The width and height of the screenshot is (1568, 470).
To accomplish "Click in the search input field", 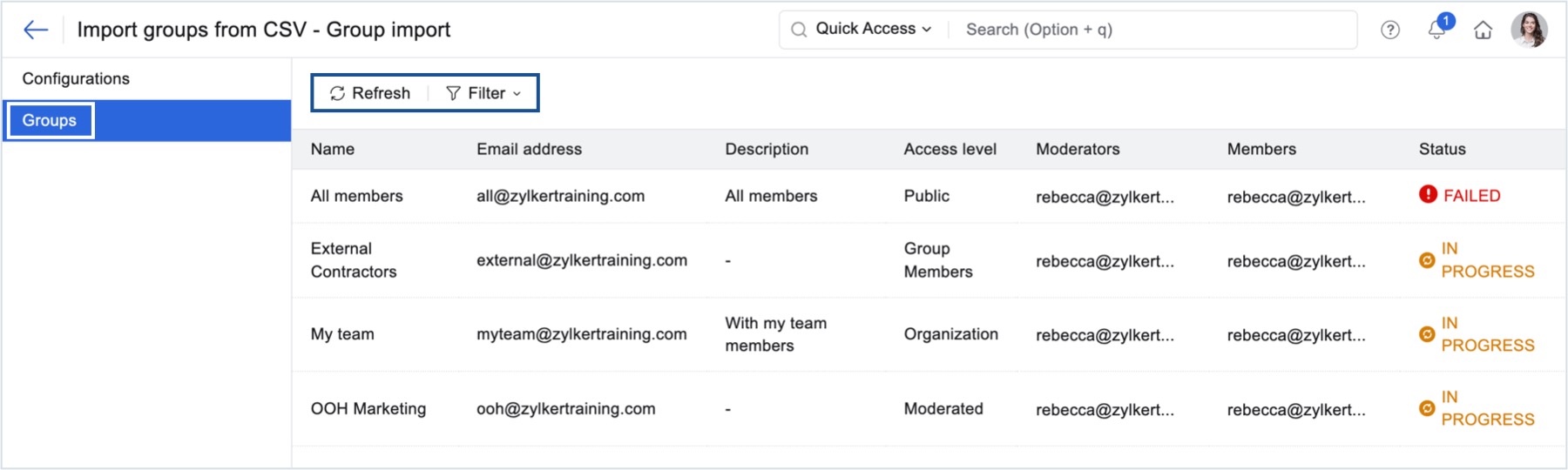I will 1150,30.
